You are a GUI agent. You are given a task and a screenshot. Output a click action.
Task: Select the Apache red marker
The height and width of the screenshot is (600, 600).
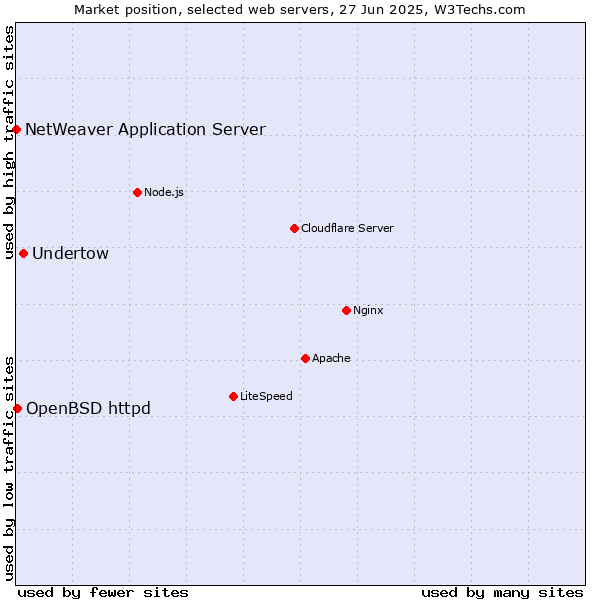click(305, 359)
